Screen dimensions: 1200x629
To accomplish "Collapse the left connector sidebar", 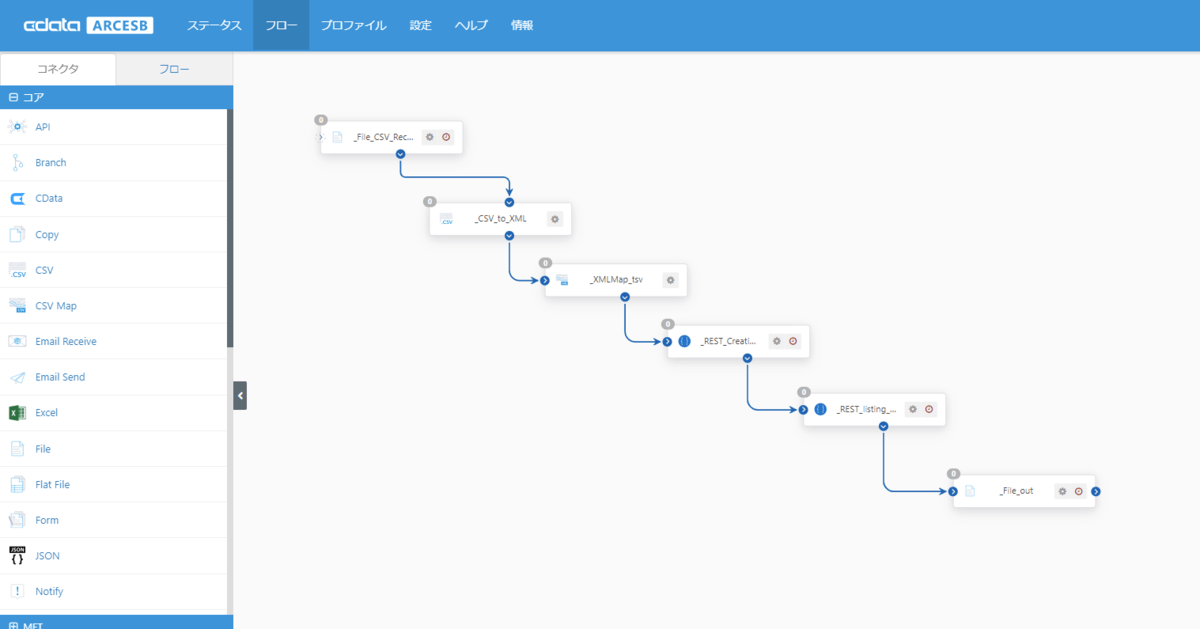I will (x=240, y=396).
